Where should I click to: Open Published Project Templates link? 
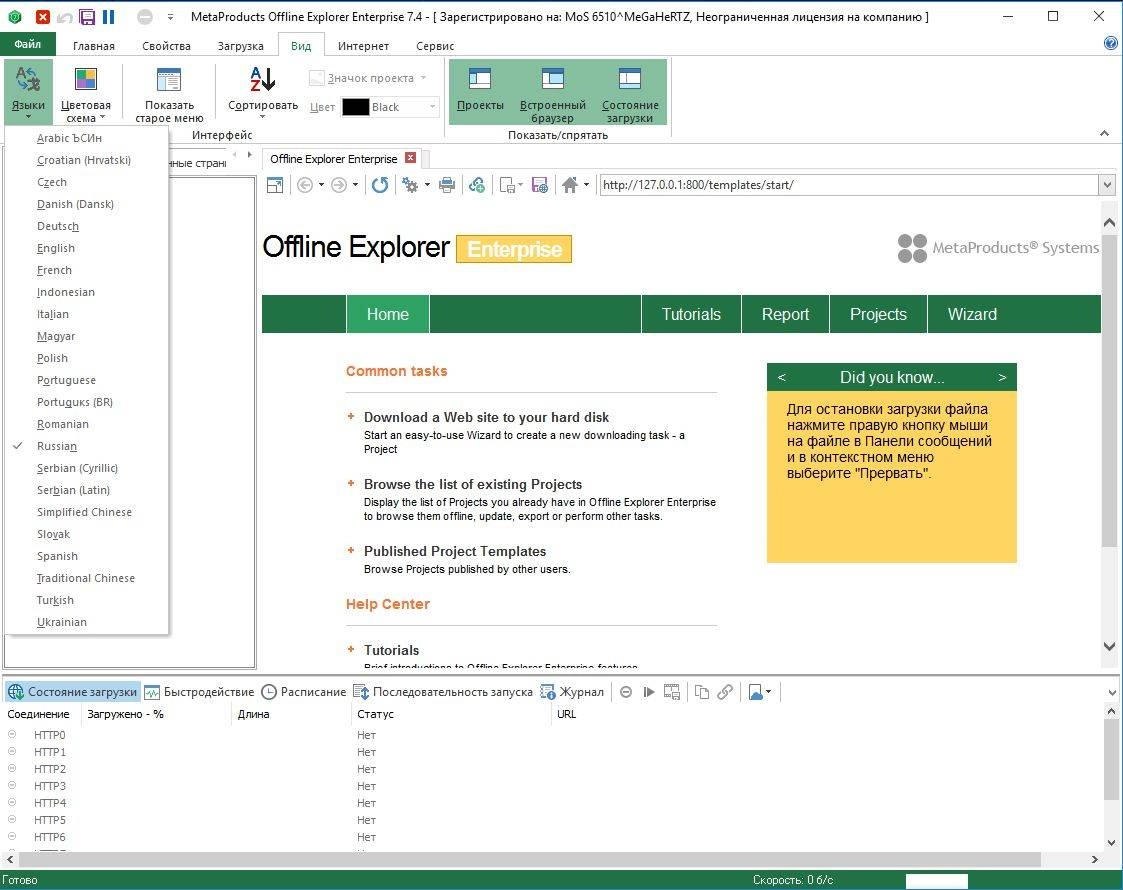(455, 551)
